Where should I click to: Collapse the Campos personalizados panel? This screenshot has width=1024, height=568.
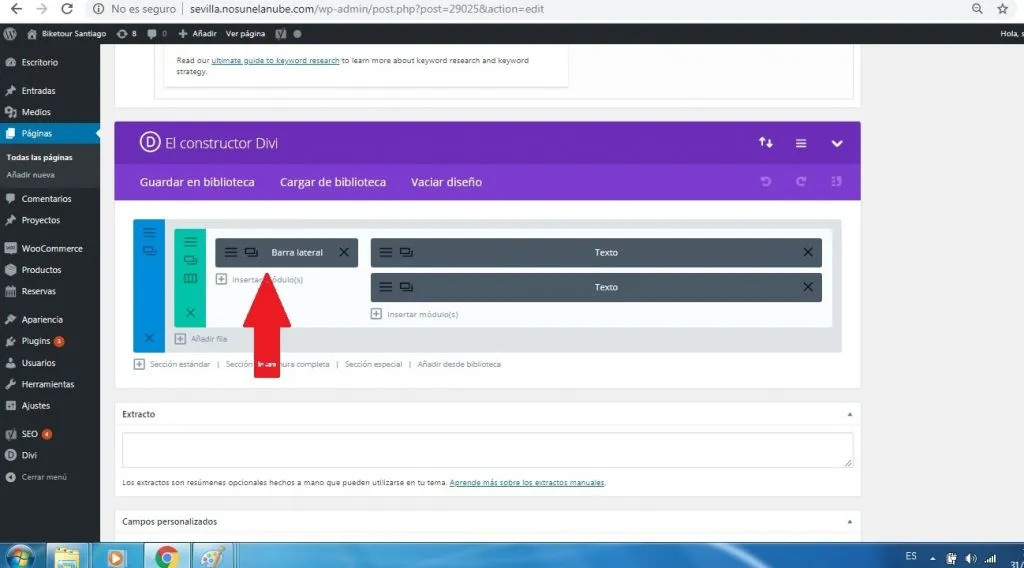pyautogui.click(x=849, y=522)
